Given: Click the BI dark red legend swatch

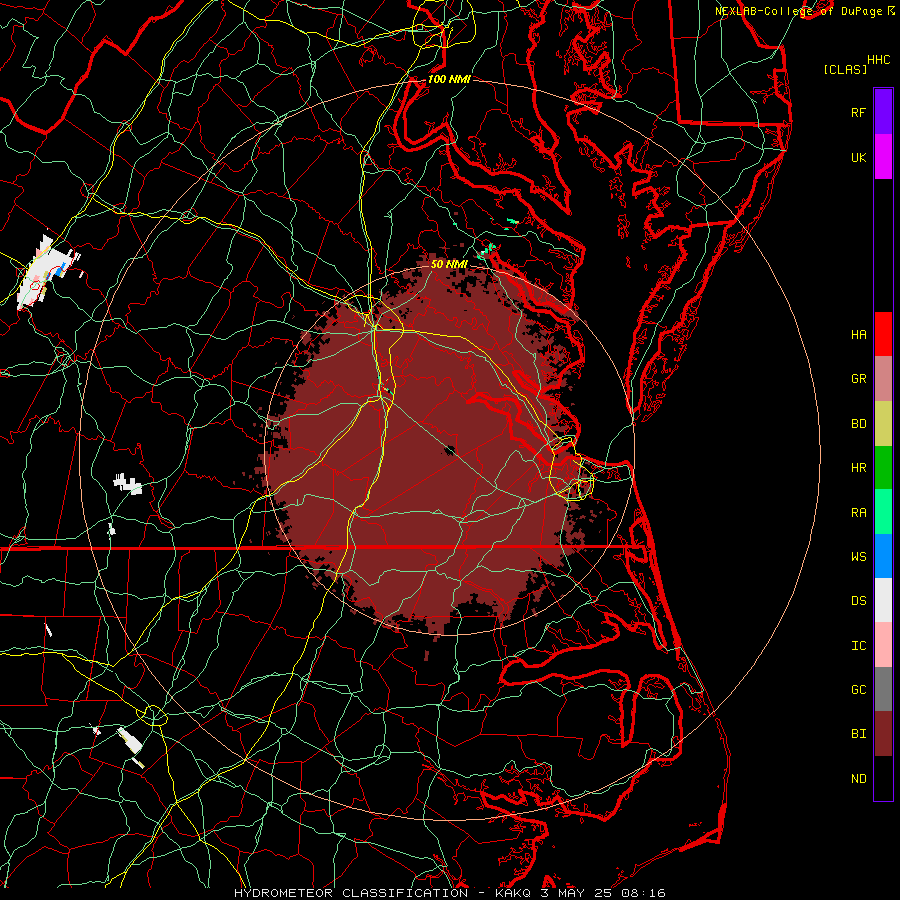Looking at the screenshot, I should 883,734.
